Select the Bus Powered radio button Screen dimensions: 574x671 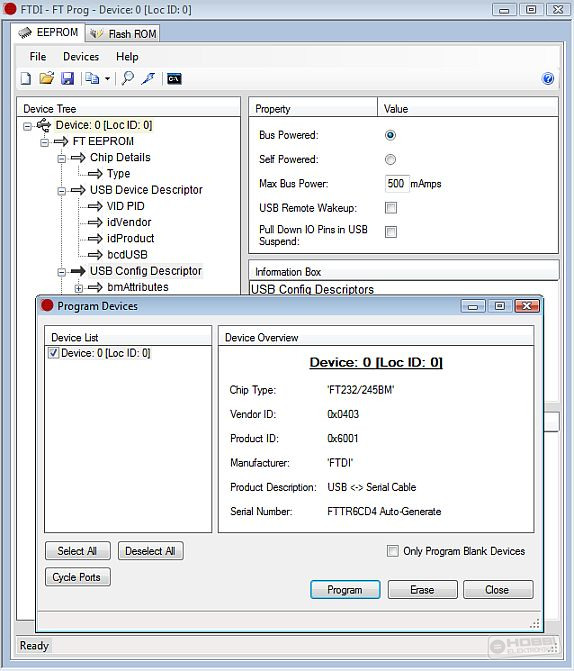click(x=390, y=135)
